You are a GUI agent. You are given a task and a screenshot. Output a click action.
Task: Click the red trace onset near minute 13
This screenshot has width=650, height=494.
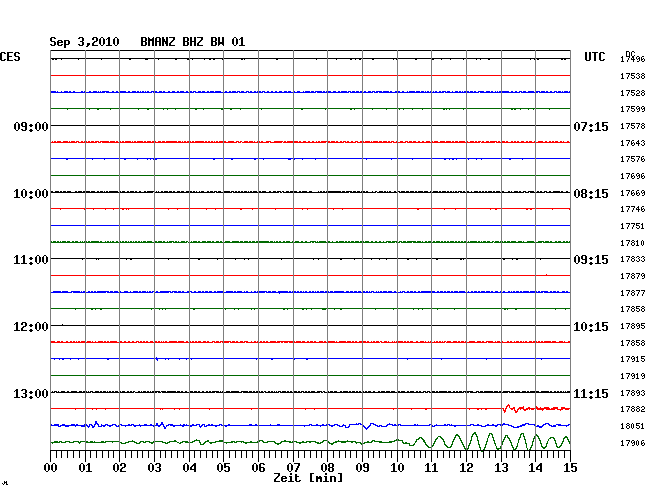[507, 409]
